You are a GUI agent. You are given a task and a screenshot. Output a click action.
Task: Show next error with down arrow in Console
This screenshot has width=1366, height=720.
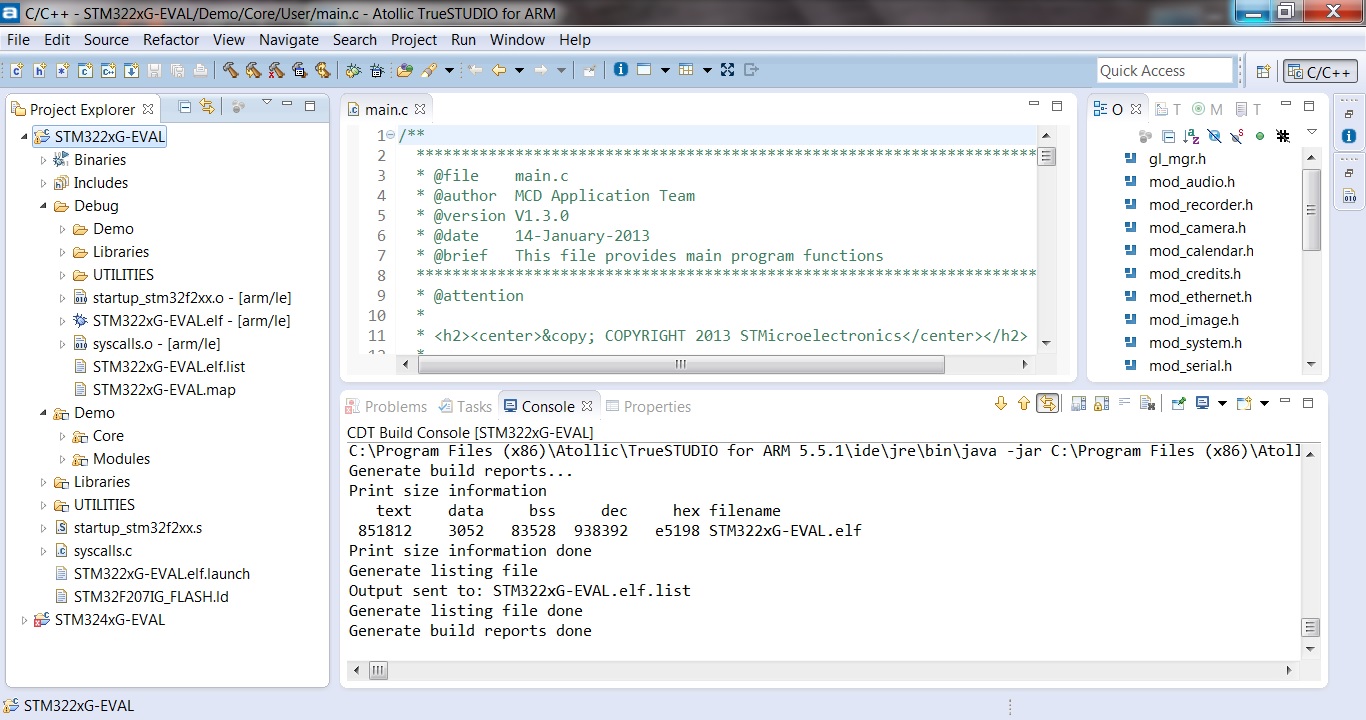tap(1001, 404)
